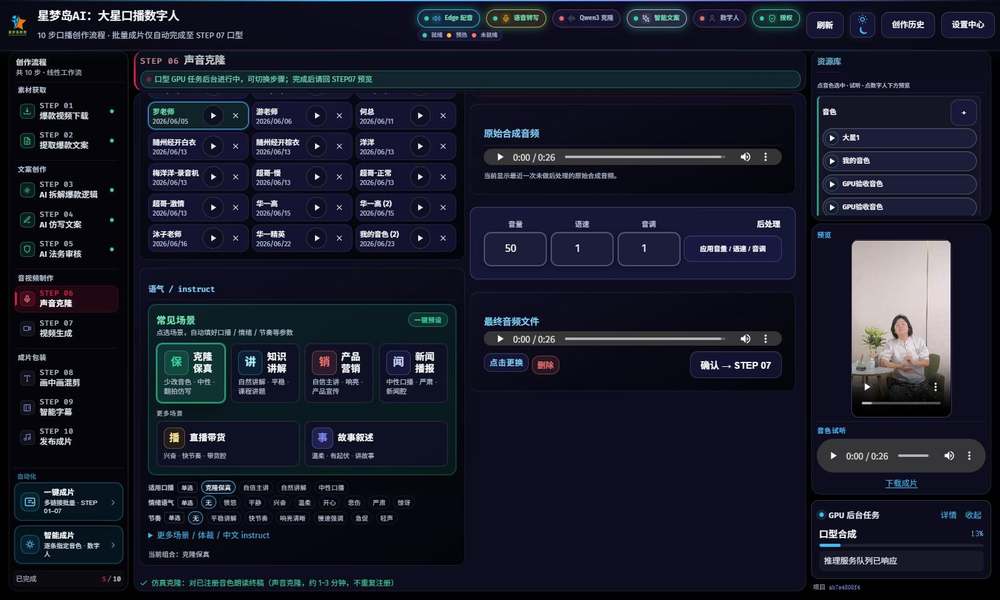Click the star logo of 星梦岛AI

(18, 24)
